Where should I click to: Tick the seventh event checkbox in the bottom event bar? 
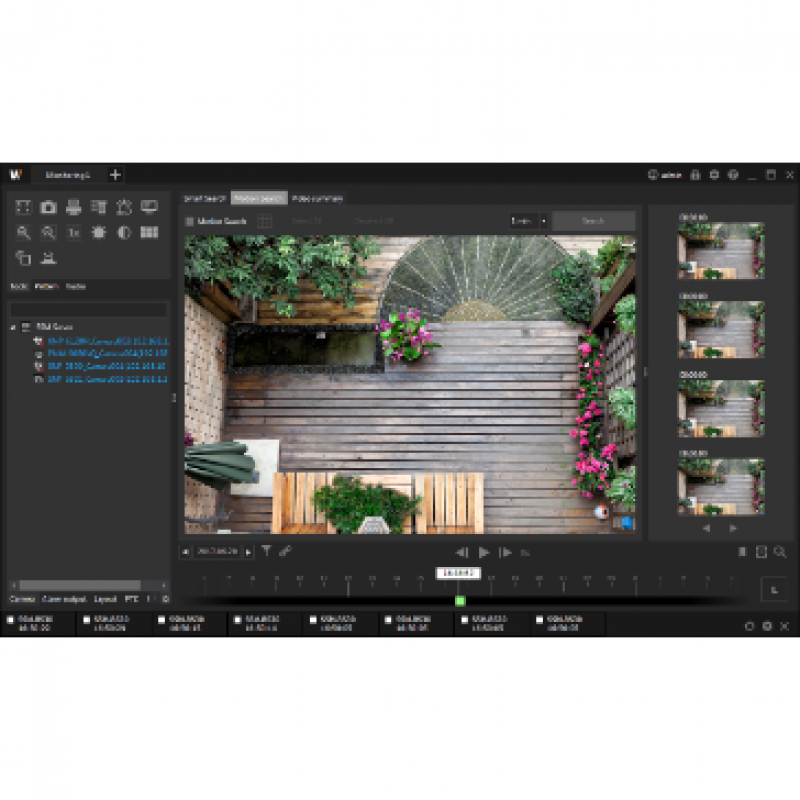tap(464, 620)
